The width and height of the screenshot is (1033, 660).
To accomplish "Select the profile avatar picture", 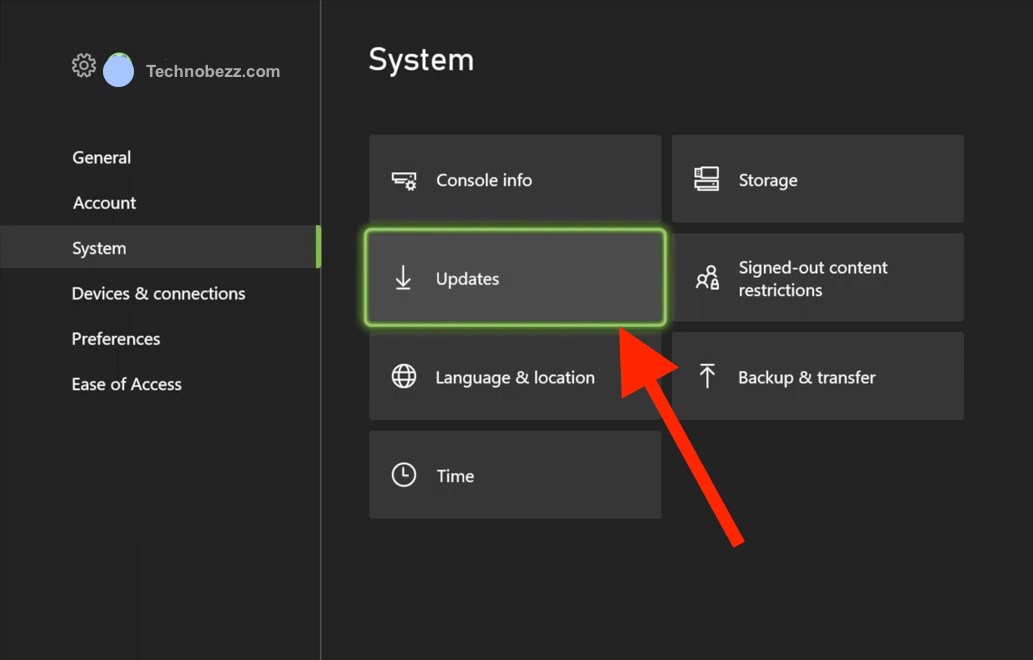I will pyautogui.click(x=118, y=69).
